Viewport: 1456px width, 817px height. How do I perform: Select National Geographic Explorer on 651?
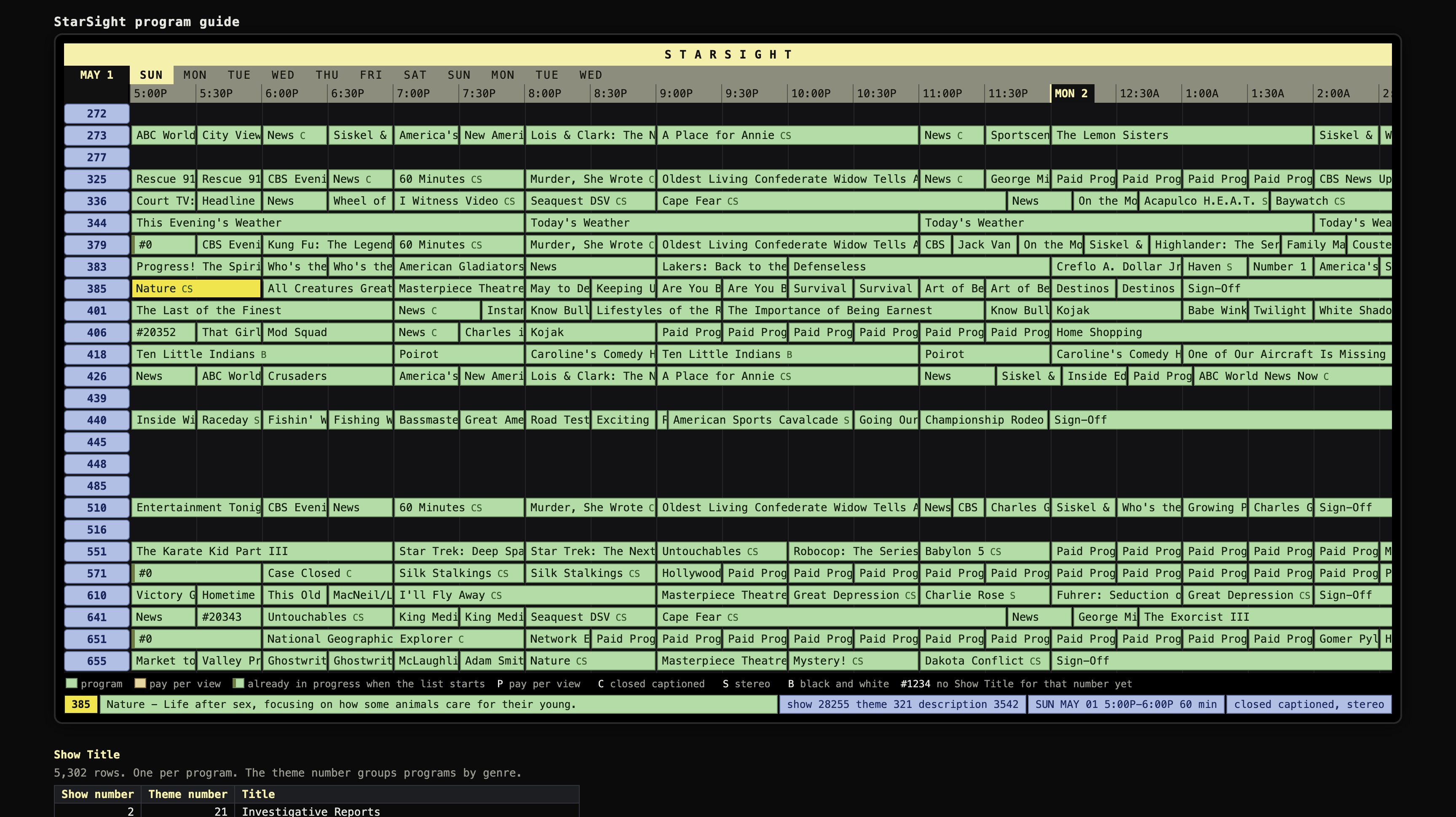(393, 639)
